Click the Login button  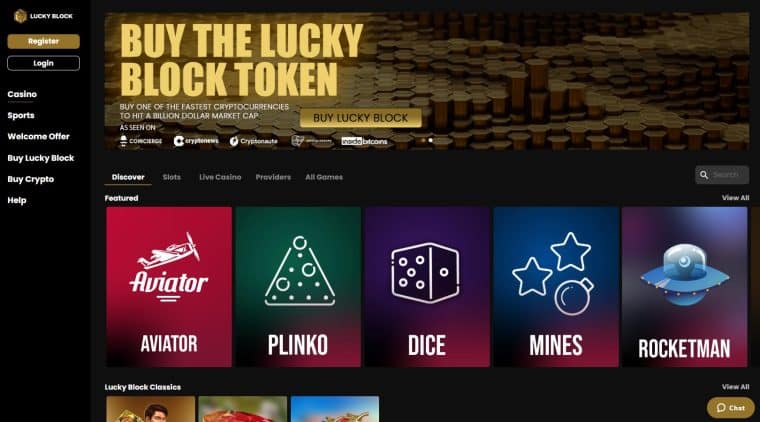coord(44,63)
